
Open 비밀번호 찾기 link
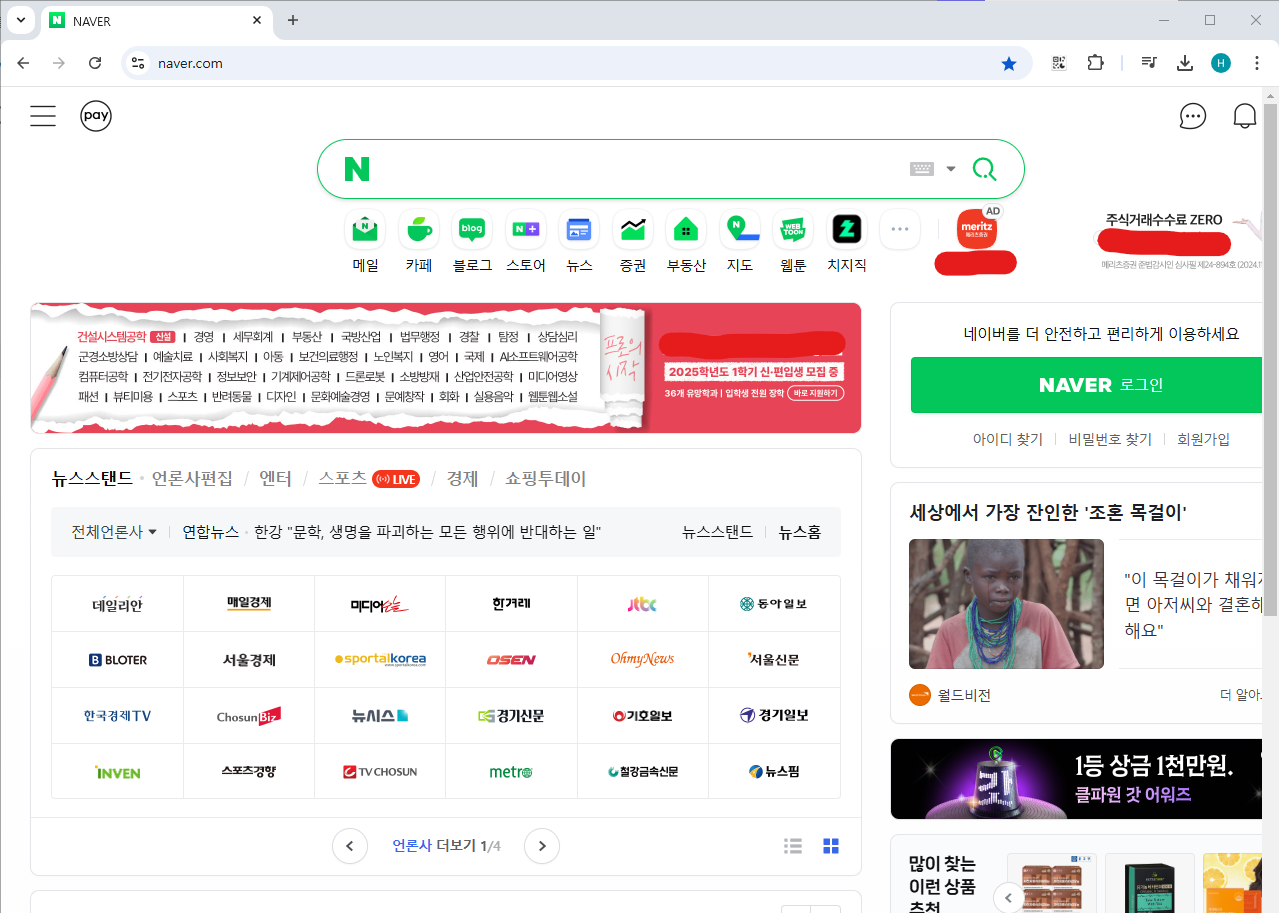click(x=1110, y=439)
